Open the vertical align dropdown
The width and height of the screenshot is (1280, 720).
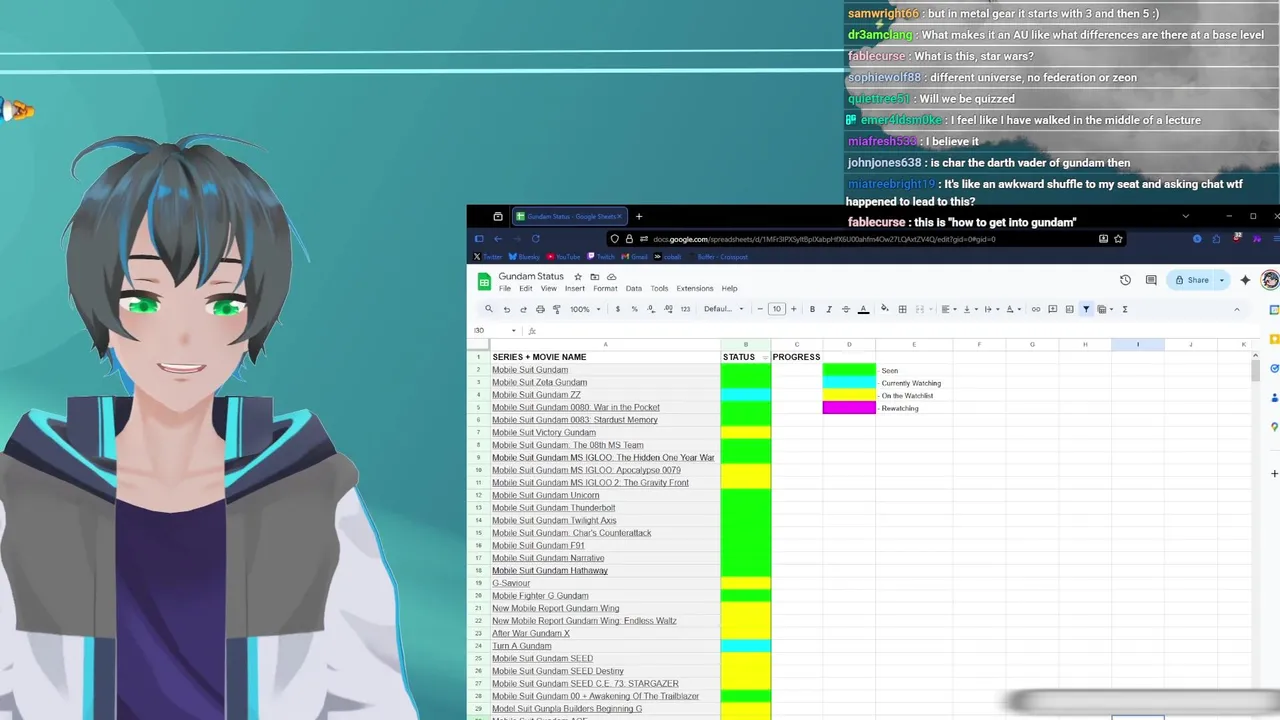click(x=970, y=309)
